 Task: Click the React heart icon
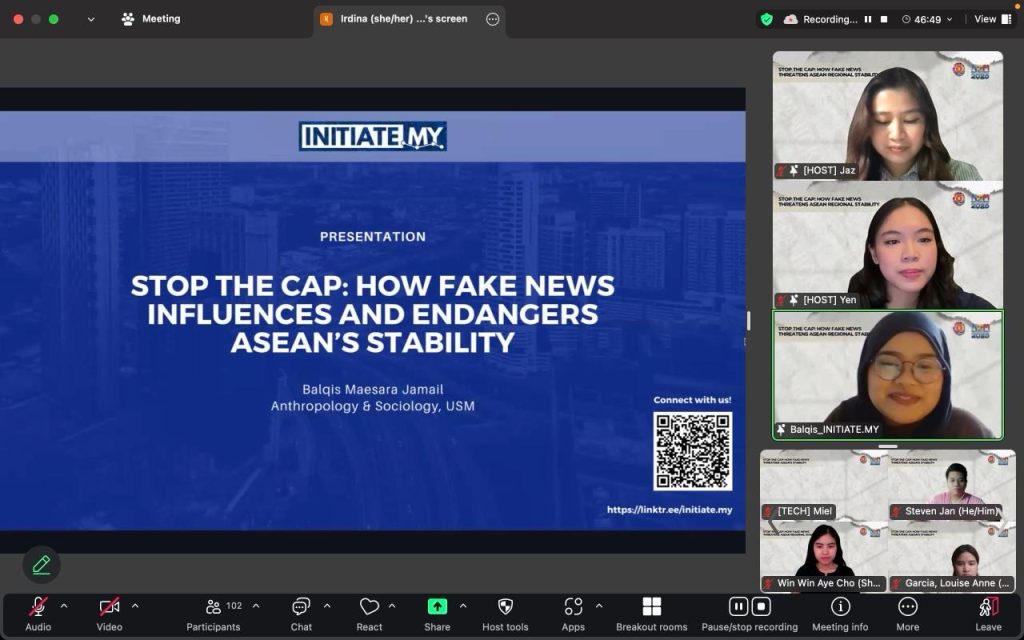point(369,607)
